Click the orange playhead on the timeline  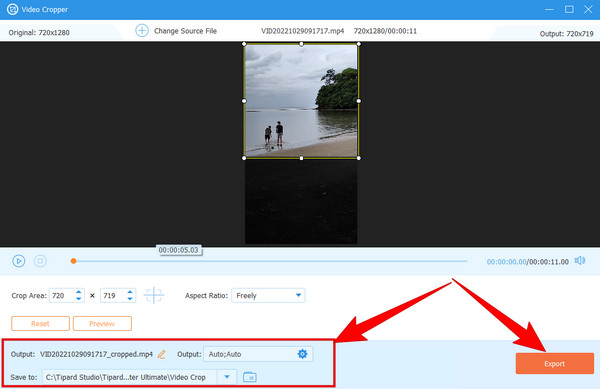coord(73,261)
